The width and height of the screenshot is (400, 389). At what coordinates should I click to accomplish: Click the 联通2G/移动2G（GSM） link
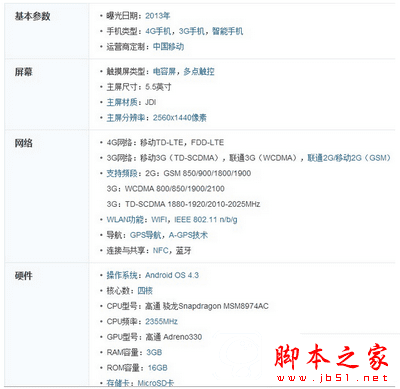349,158
